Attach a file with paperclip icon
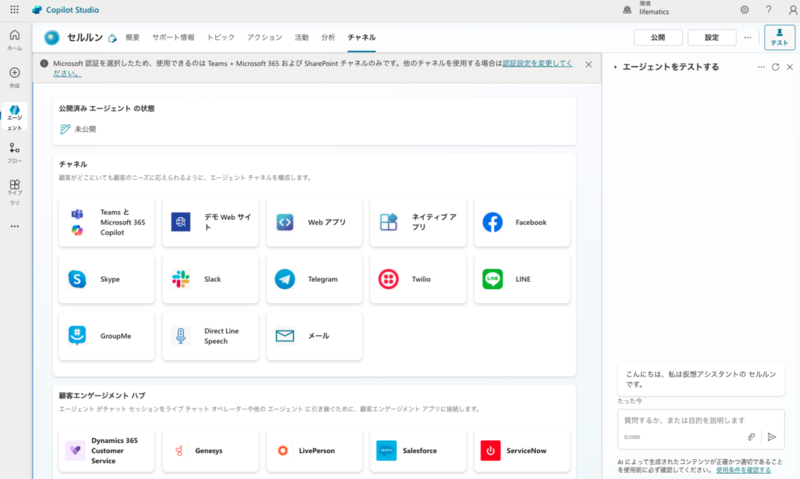 [751, 437]
